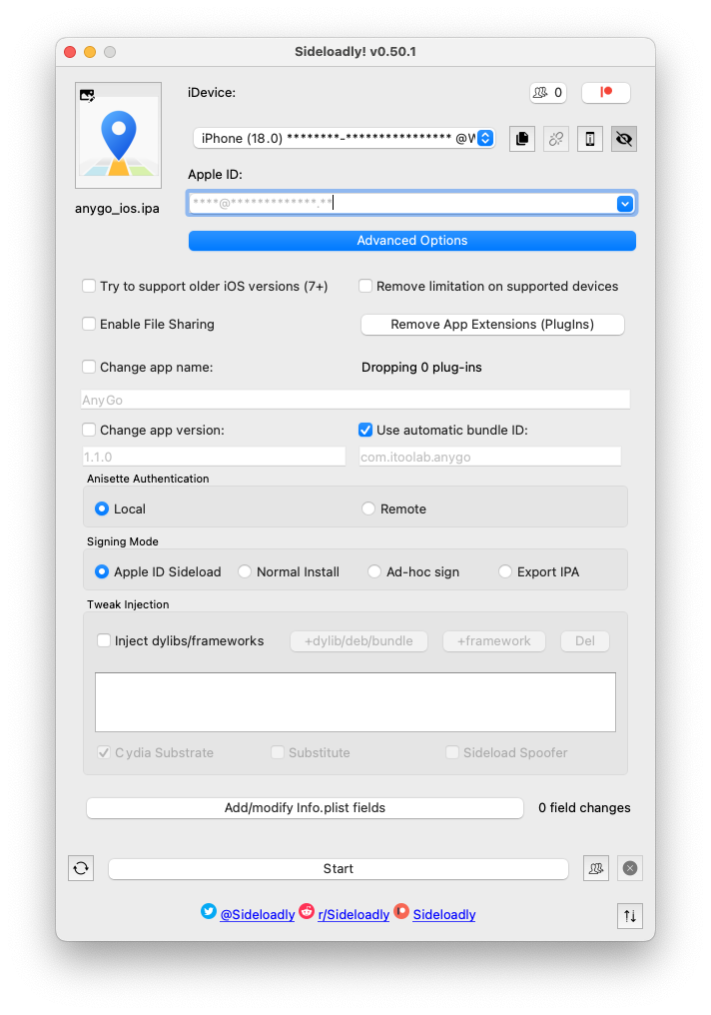Viewport: 711px width, 1015px height.
Task: Open the @Sideloadly Twitter link
Action: coord(258,914)
